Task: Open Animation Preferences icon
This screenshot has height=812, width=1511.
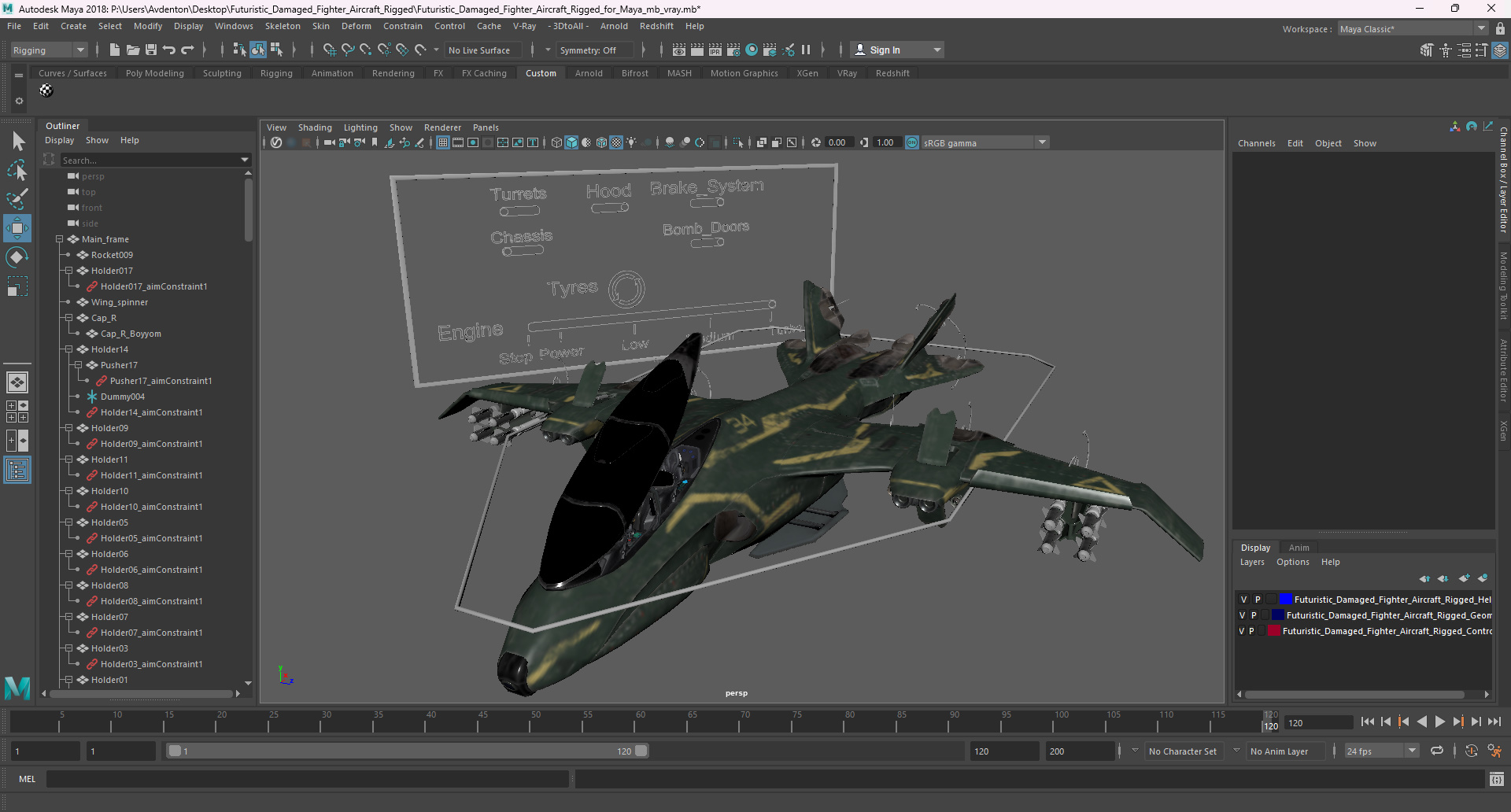Action: click(x=1494, y=751)
